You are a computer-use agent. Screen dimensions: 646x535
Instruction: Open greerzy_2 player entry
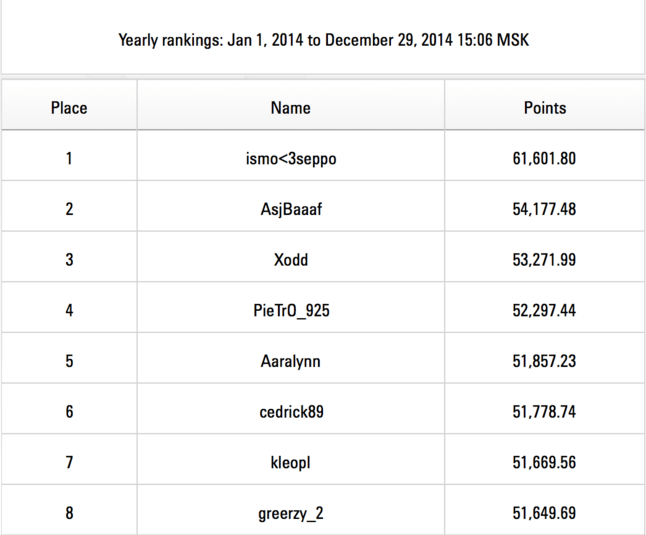(x=290, y=514)
